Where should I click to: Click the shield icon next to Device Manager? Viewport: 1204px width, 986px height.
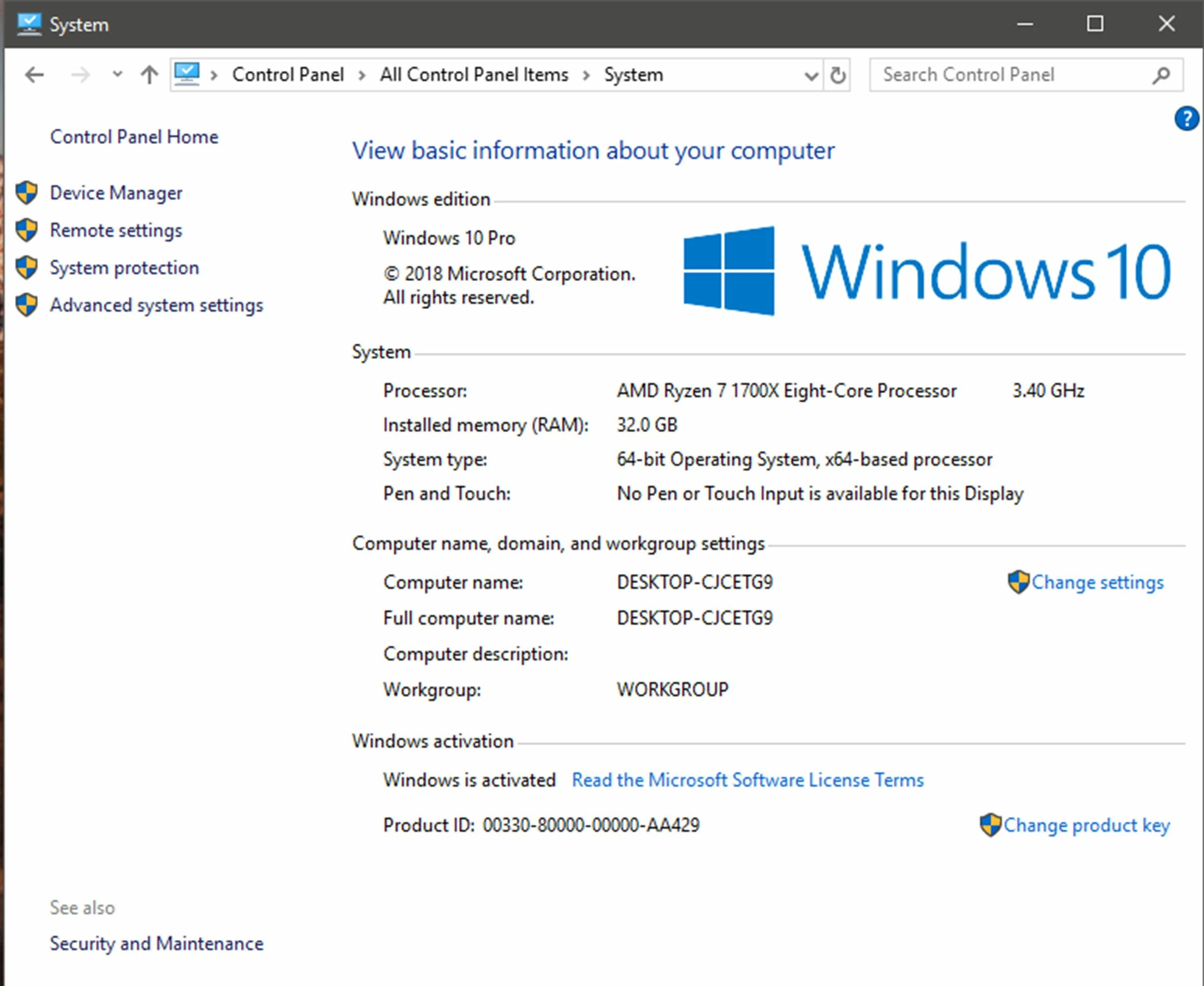click(x=27, y=192)
